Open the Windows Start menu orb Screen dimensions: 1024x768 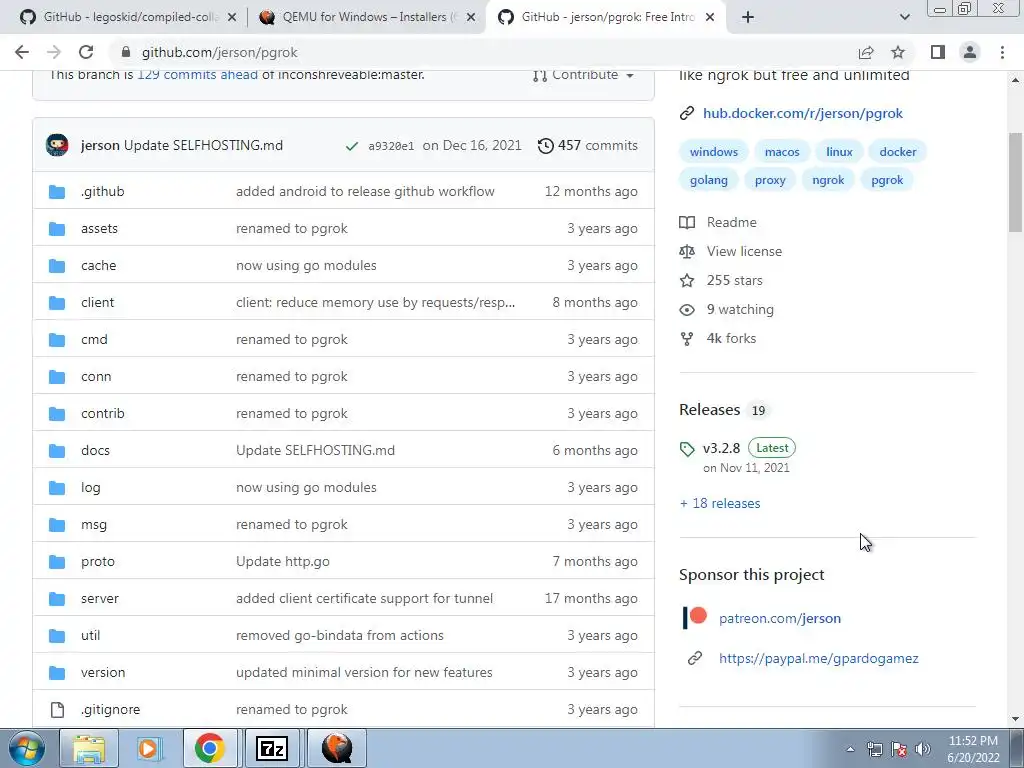tap(26, 749)
